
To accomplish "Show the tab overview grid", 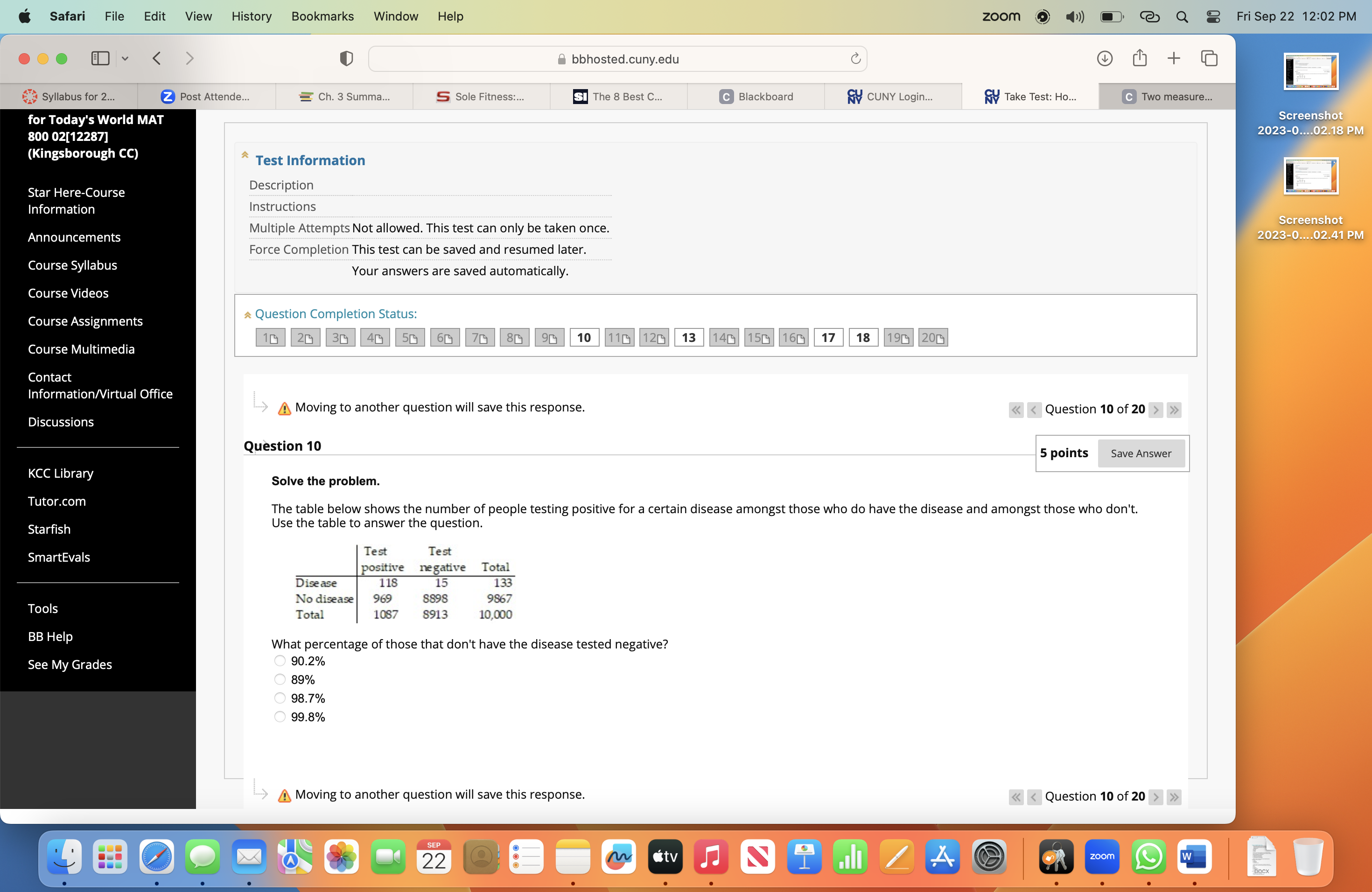I will (x=1210, y=58).
